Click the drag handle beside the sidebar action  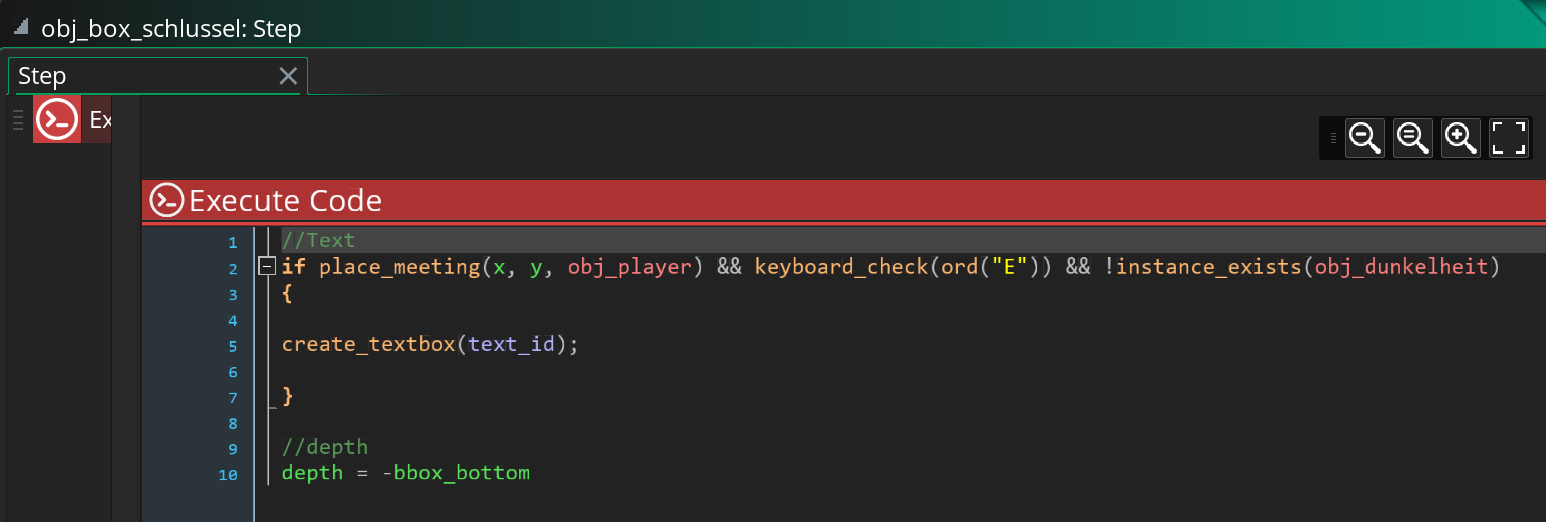17,120
